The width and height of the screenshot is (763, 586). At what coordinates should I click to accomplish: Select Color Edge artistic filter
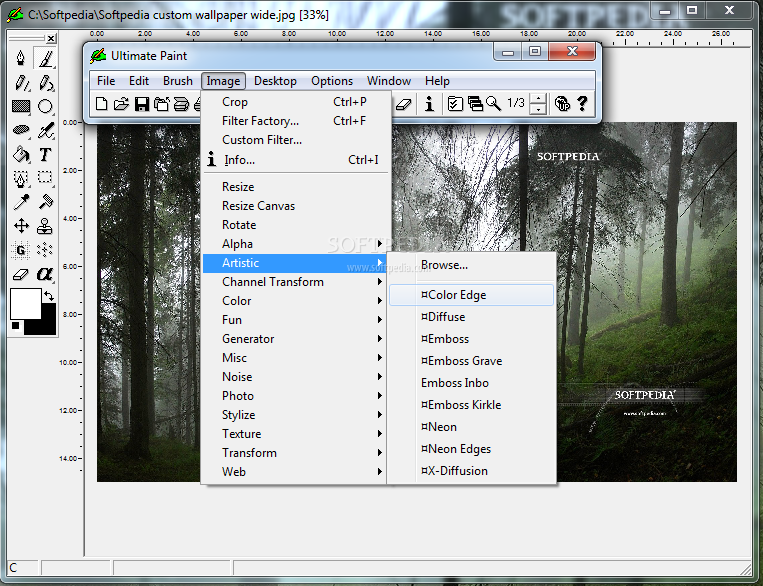(x=472, y=295)
